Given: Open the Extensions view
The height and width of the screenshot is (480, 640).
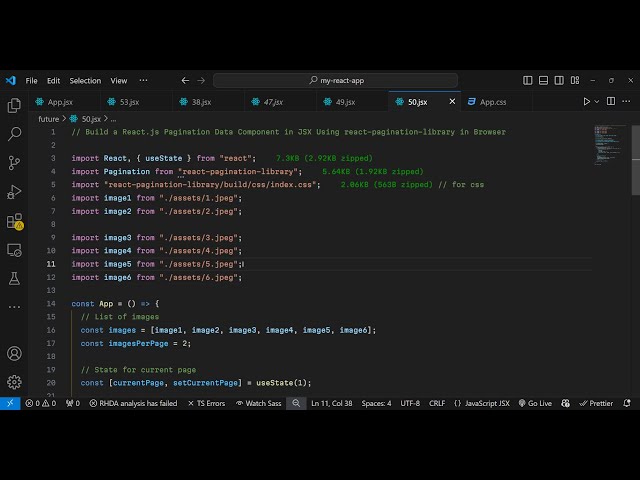Looking at the screenshot, I should coord(14,221).
